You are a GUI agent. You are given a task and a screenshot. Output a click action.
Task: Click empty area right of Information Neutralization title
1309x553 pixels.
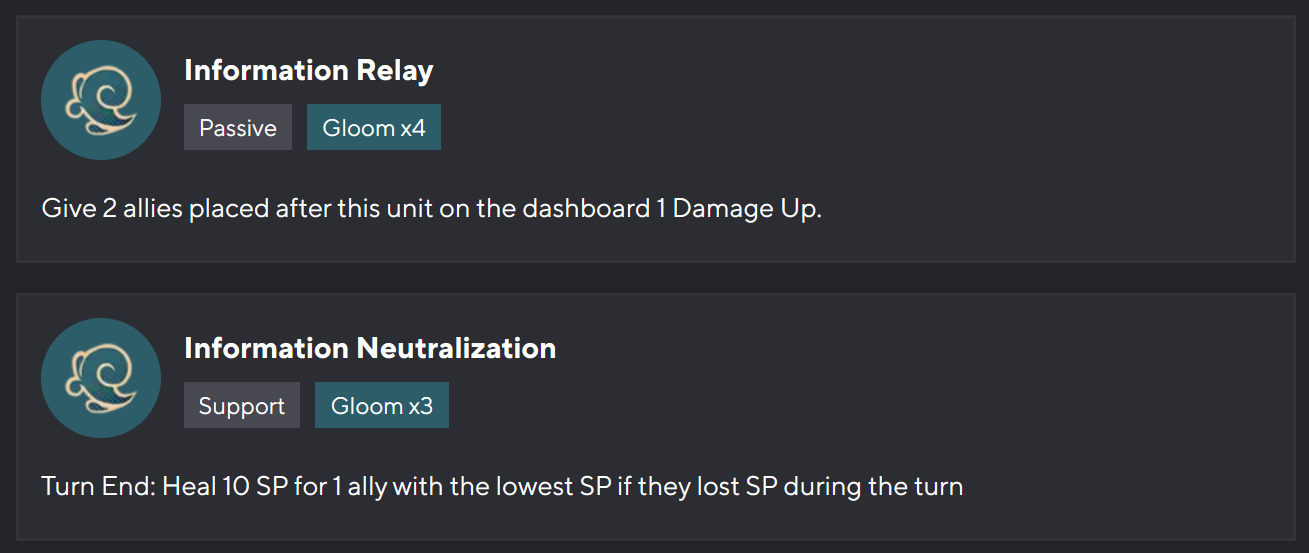pos(850,349)
